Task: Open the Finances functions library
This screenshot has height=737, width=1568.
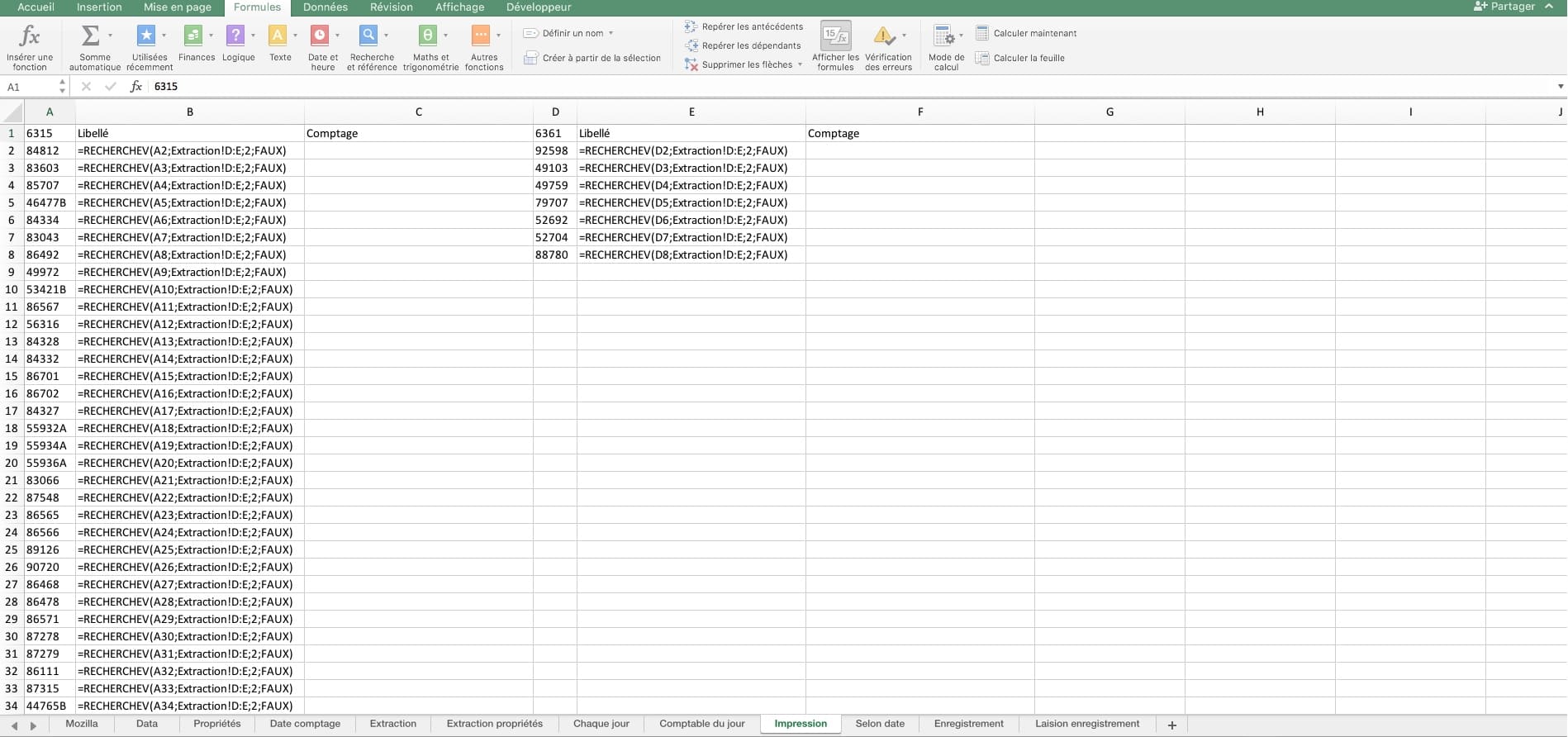Action: [x=192, y=36]
